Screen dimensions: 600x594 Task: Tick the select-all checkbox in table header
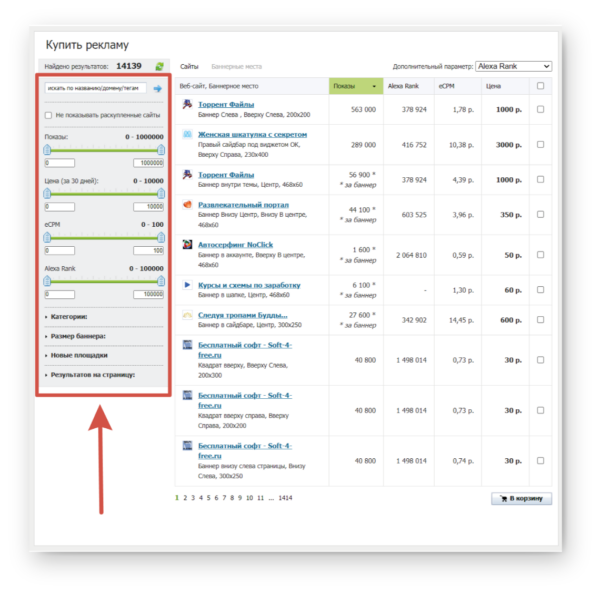(540, 86)
